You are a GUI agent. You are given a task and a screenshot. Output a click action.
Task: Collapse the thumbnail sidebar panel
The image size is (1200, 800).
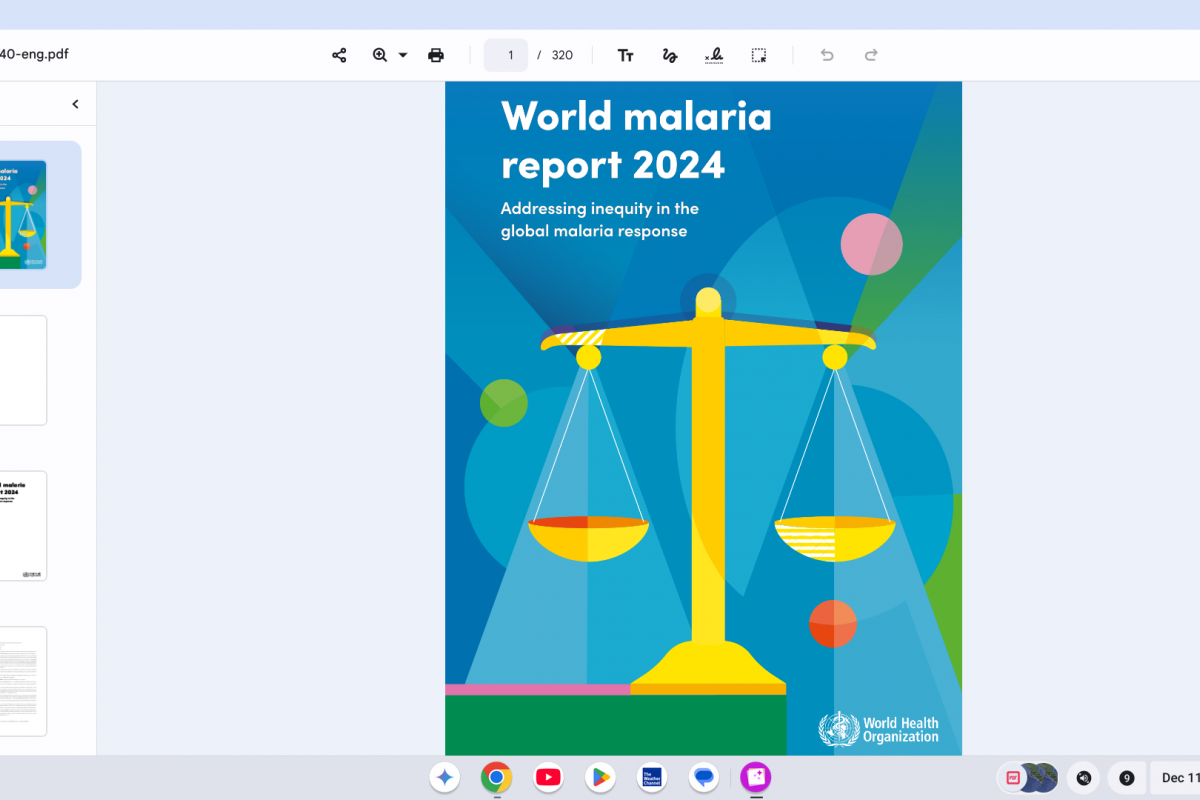tap(75, 104)
